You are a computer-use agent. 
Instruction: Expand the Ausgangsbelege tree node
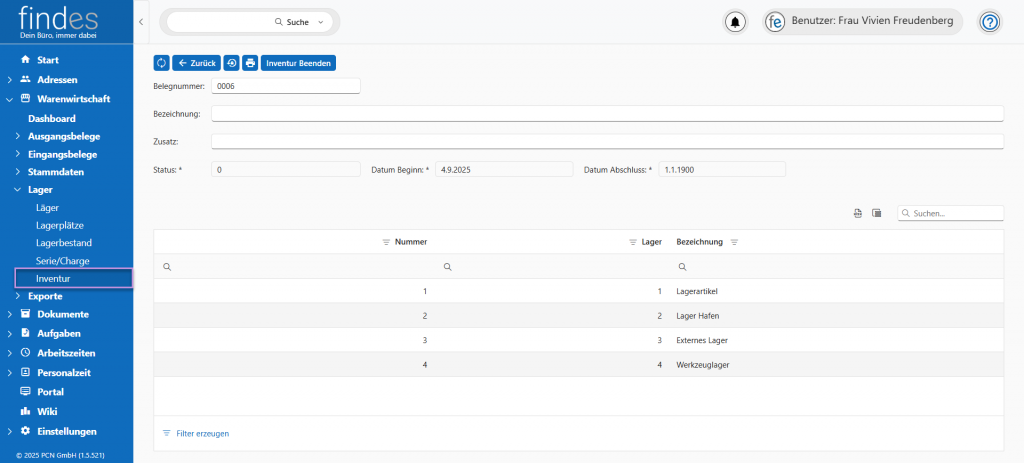(x=17, y=136)
